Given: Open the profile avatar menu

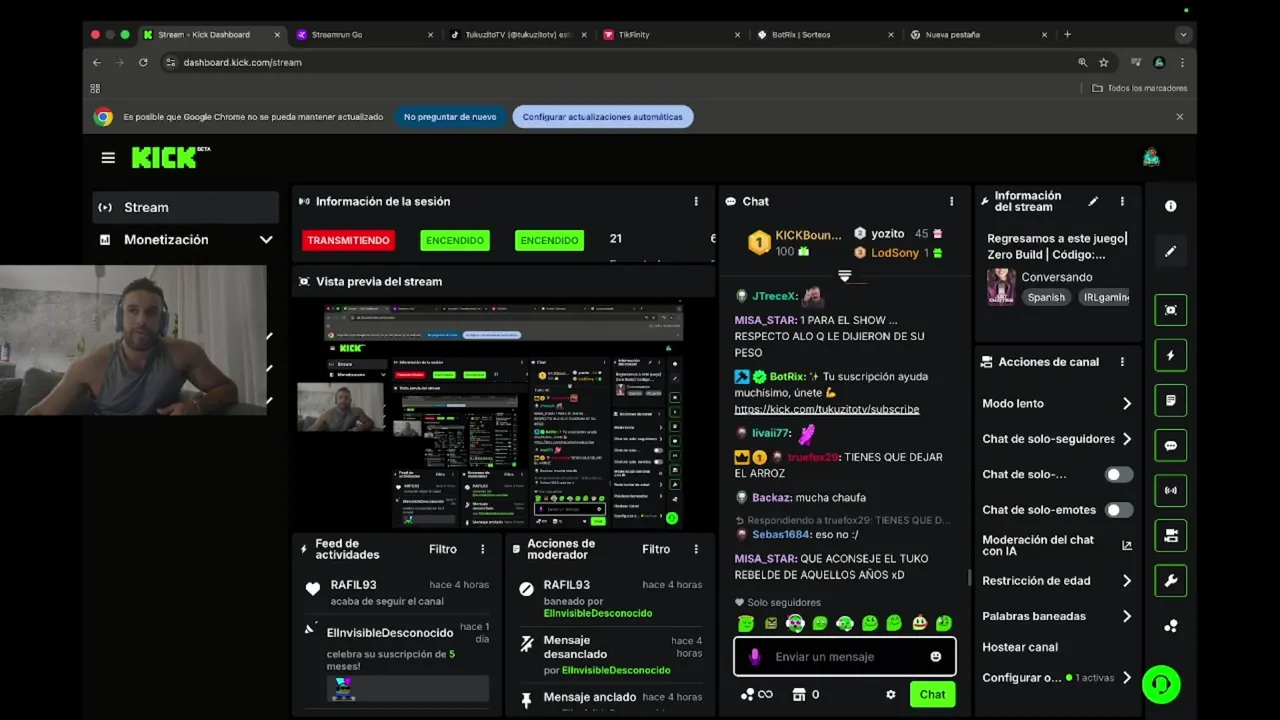Looking at the screenshot, I should (x=1151, y=157).
